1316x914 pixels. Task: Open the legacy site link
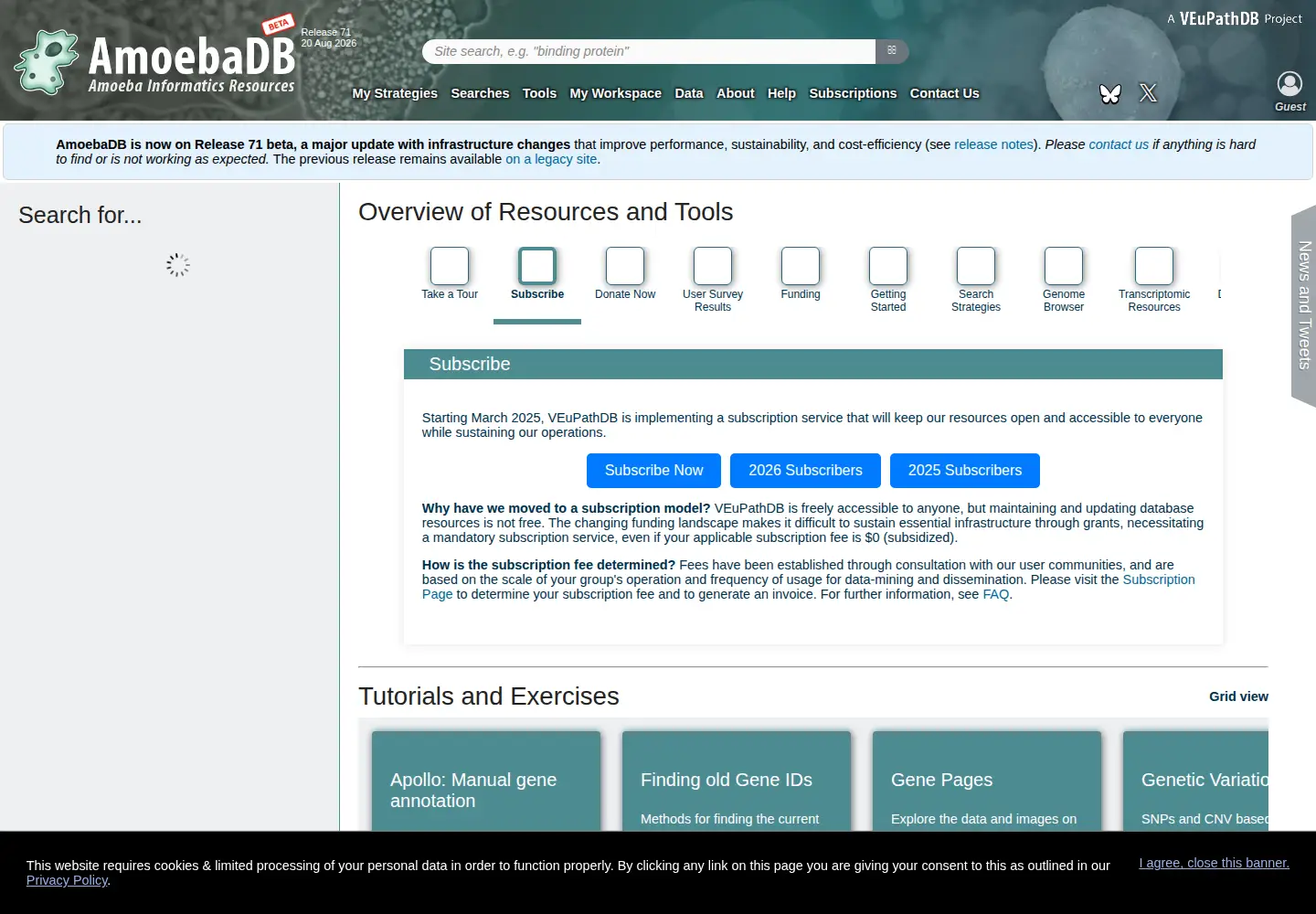(x=551, y=159)
